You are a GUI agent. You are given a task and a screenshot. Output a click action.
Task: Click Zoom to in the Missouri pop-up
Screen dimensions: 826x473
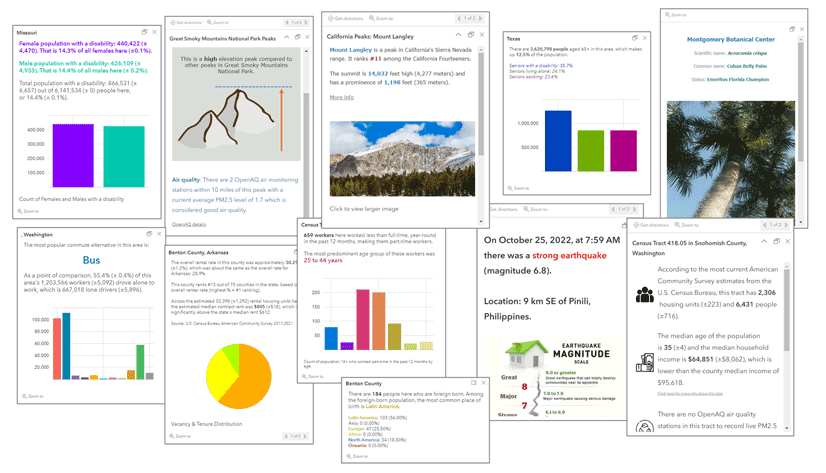[28, 211]
